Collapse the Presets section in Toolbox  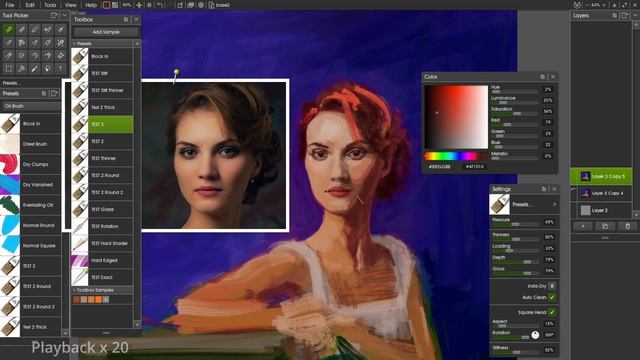[74, 43]
